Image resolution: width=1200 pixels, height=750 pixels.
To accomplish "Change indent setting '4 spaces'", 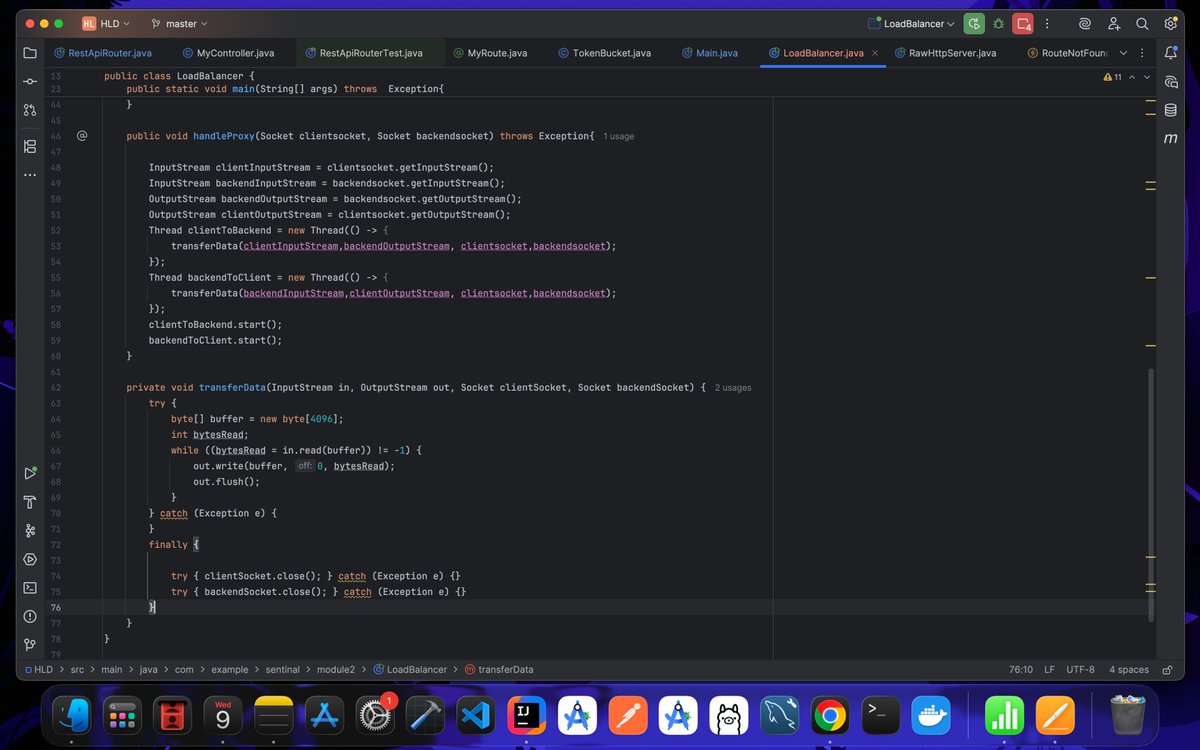I will point(1128,669).
